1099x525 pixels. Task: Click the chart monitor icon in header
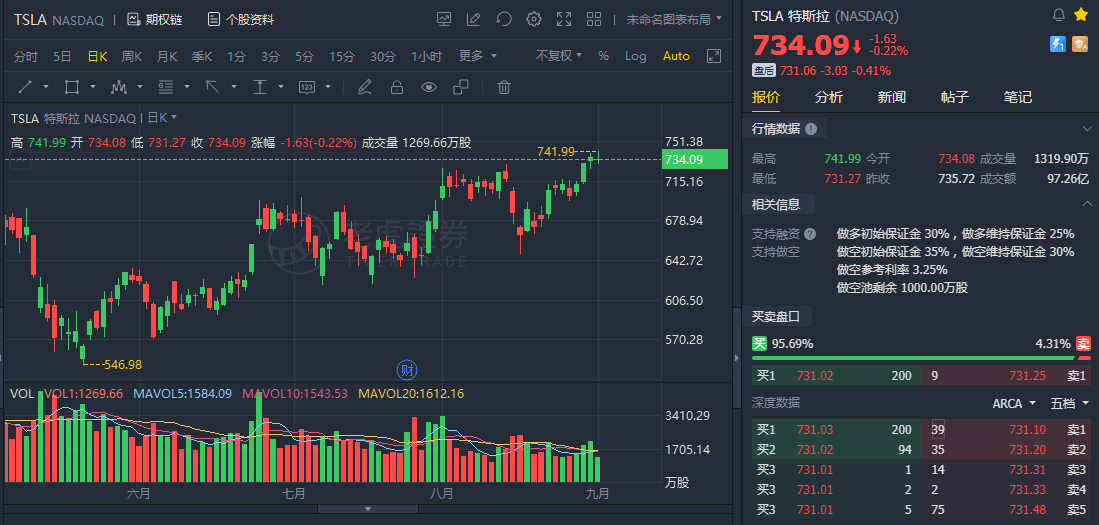(444, 19)
